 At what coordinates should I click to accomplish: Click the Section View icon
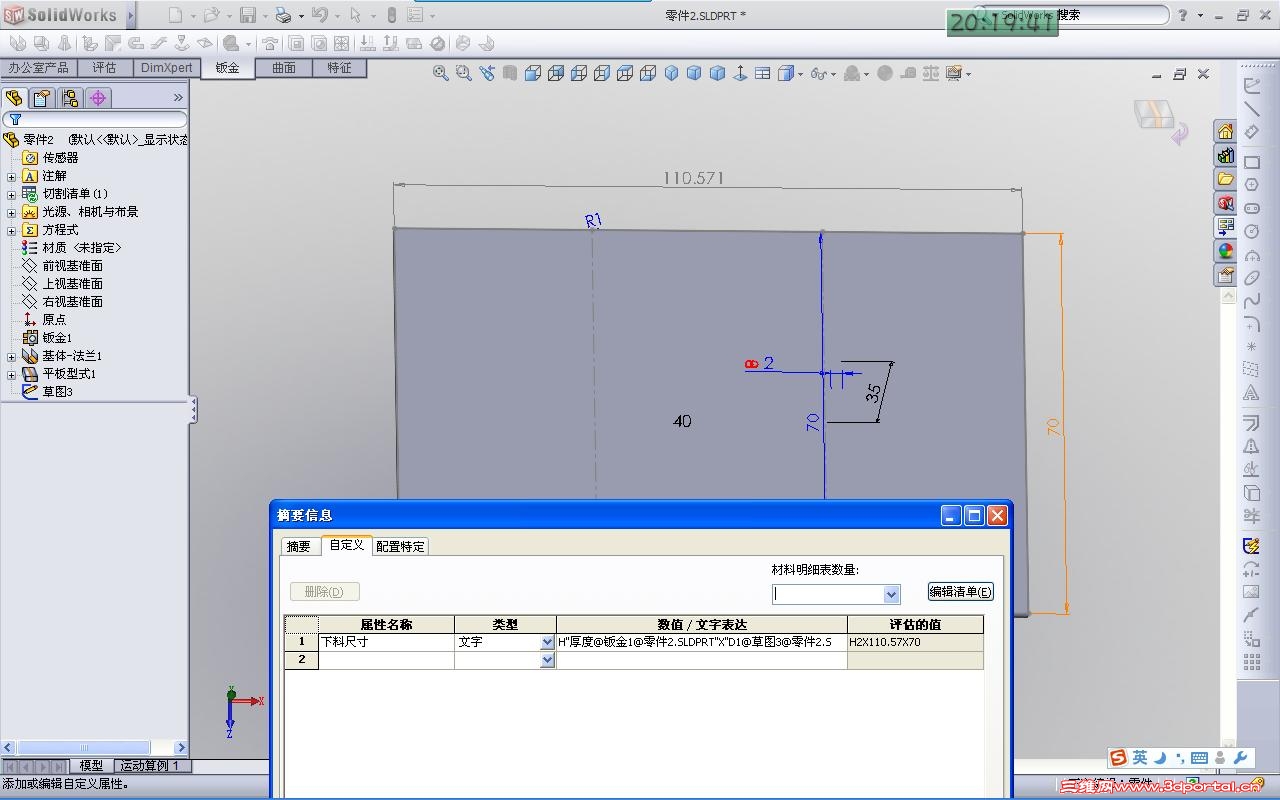tap(510, 73)
